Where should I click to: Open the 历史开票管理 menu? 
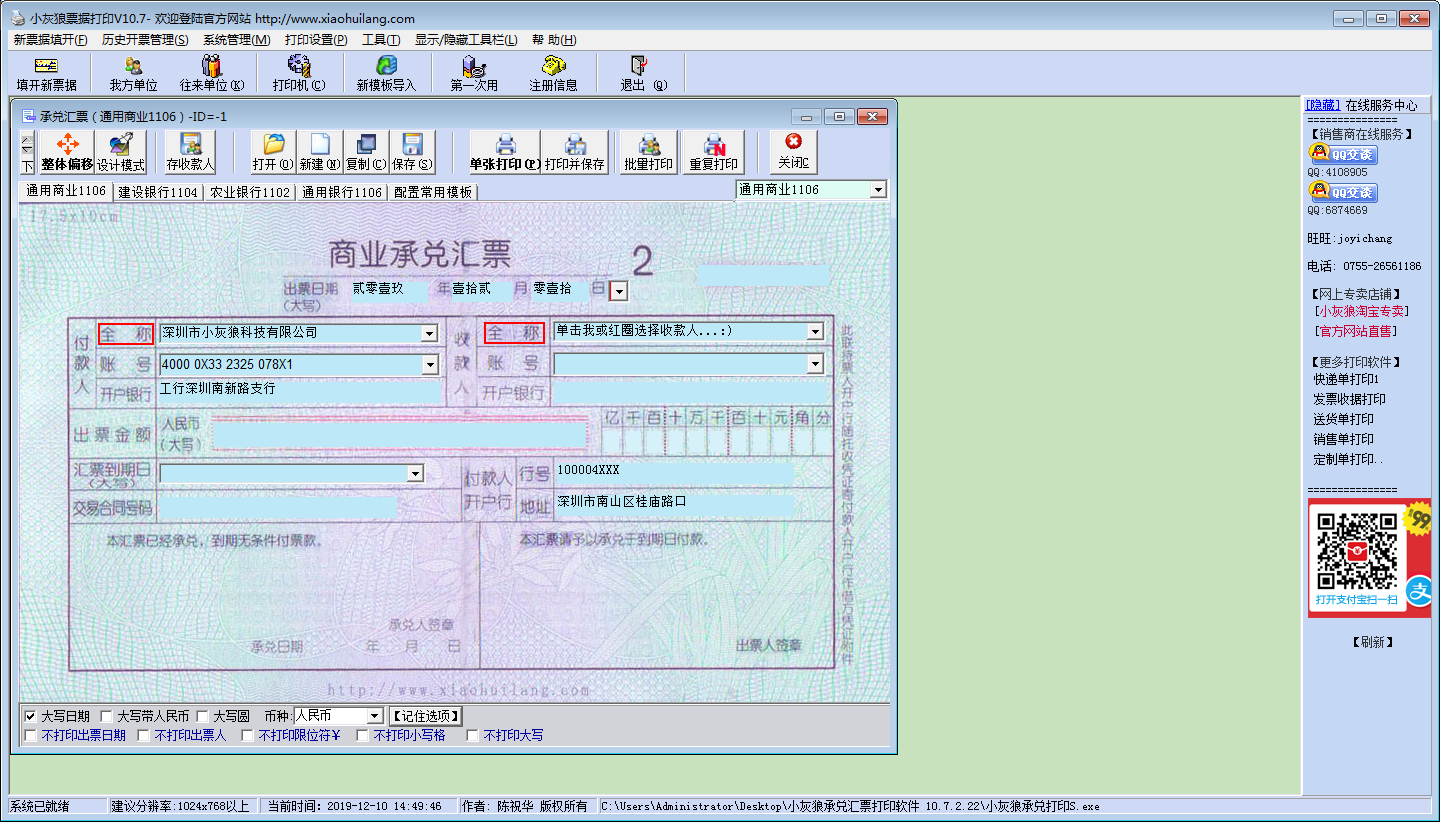pos(145,40)
